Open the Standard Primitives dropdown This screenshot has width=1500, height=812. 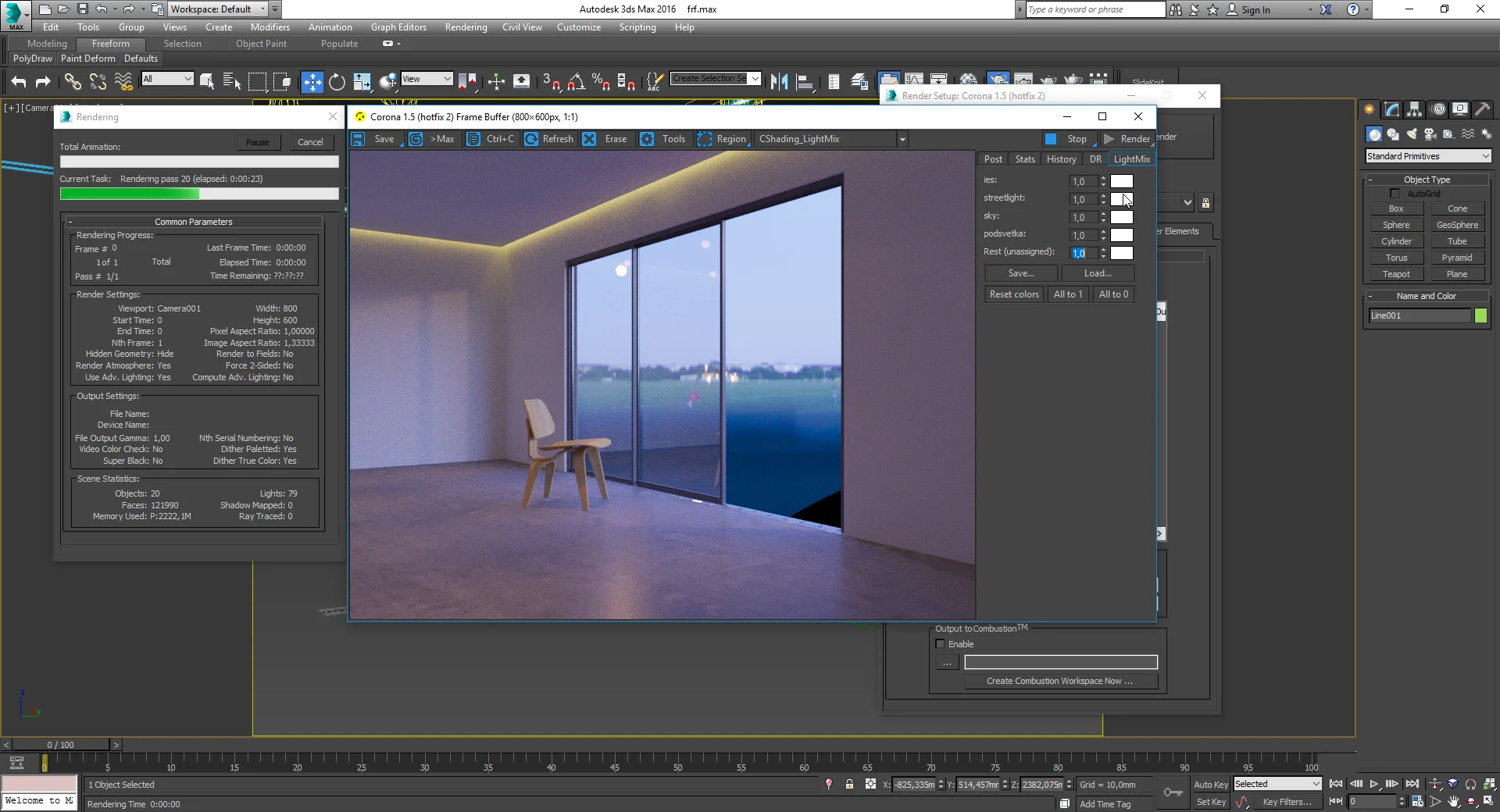tap(1428, 156)
